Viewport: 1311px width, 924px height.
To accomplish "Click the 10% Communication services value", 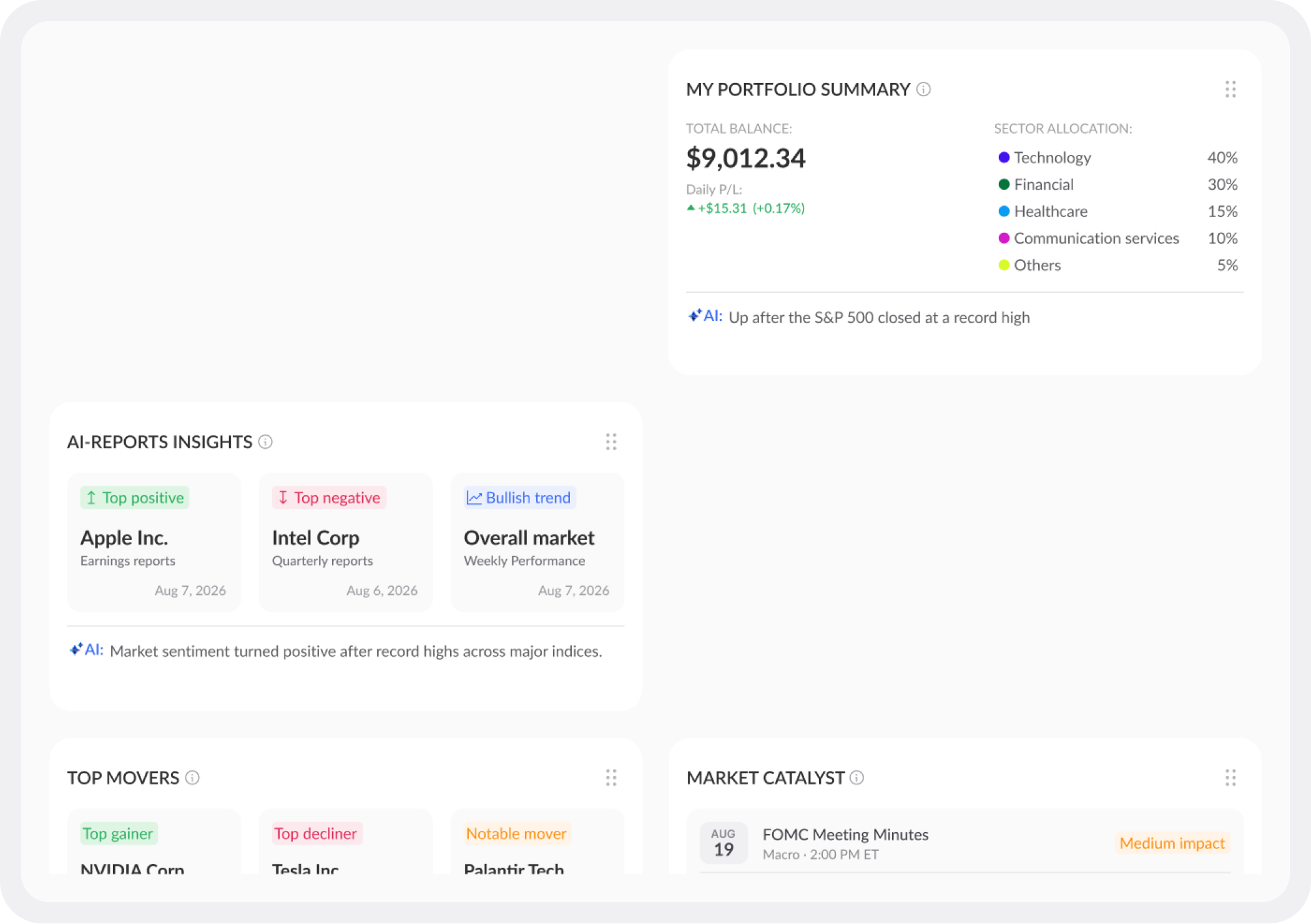I will click(1222, 238).
